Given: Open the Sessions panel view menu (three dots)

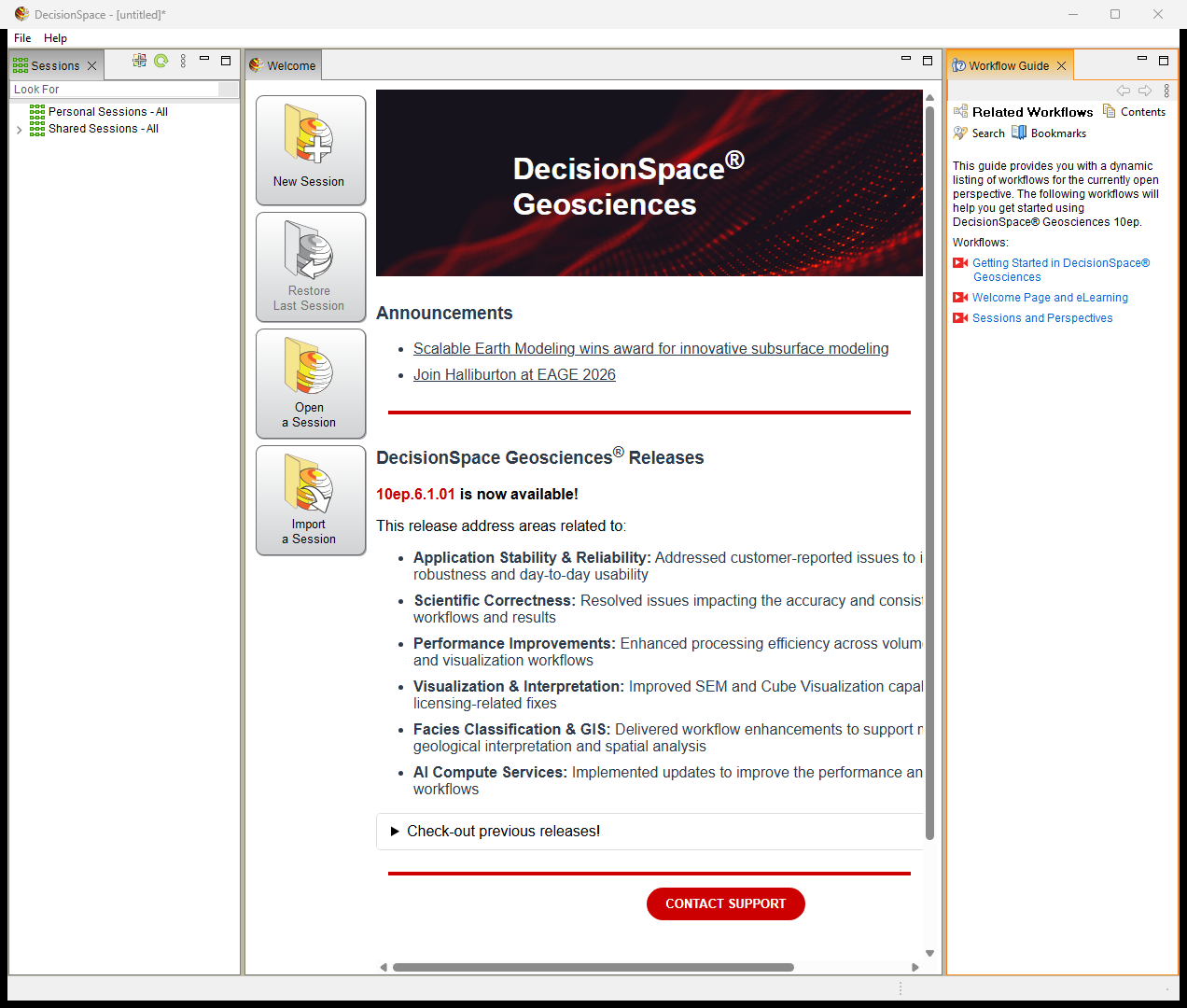Looking at the screenshot, I should click(x=183, y=61).
